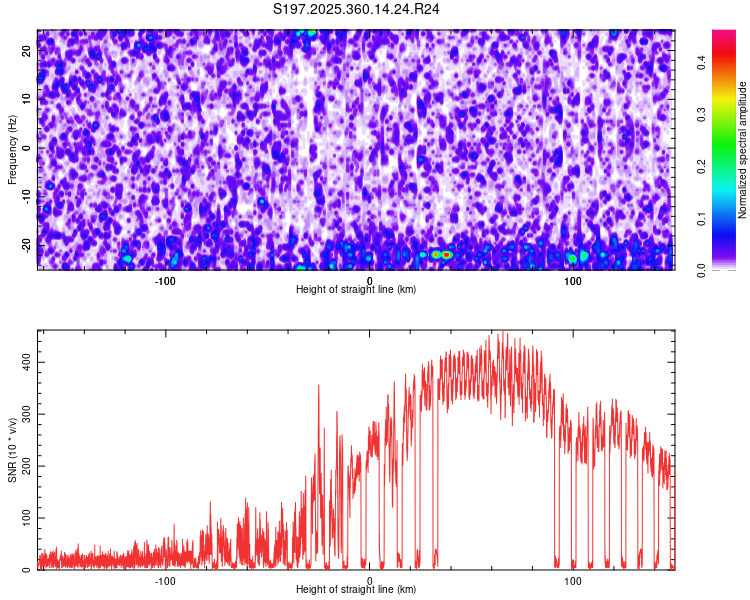Click the 'SNR (10 * v/v)' axis label
Viewport: 750px width, 600px height.
point(12,450)
